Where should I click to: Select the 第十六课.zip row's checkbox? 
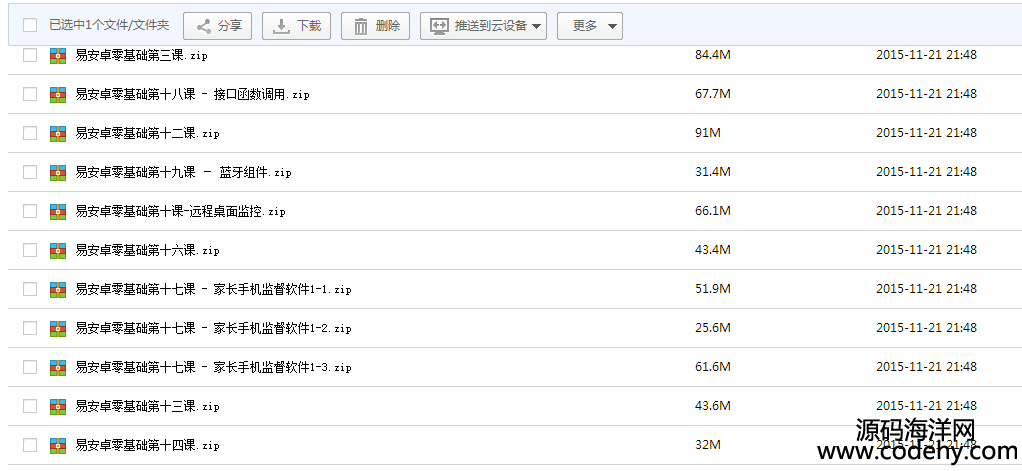coord(30,250)
